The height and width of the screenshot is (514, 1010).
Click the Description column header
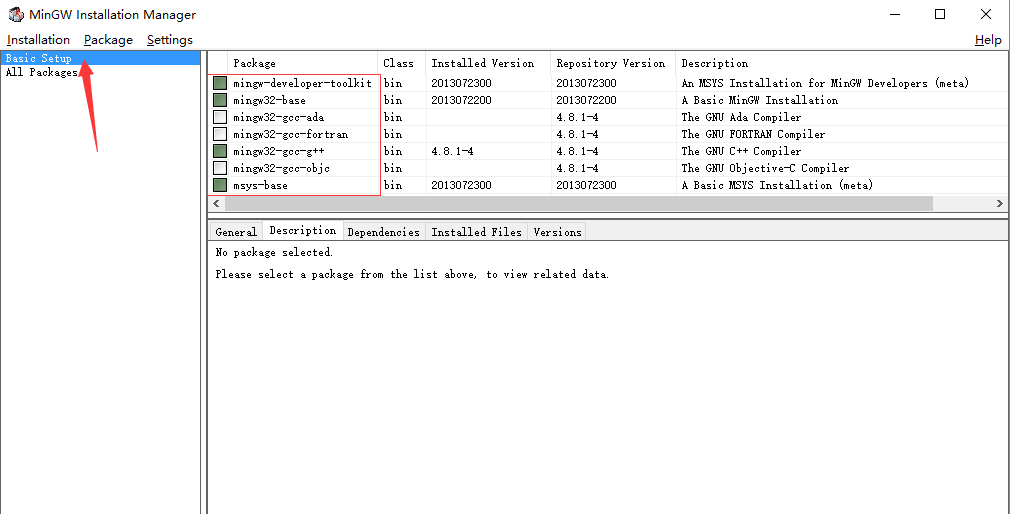click(843, 63)
